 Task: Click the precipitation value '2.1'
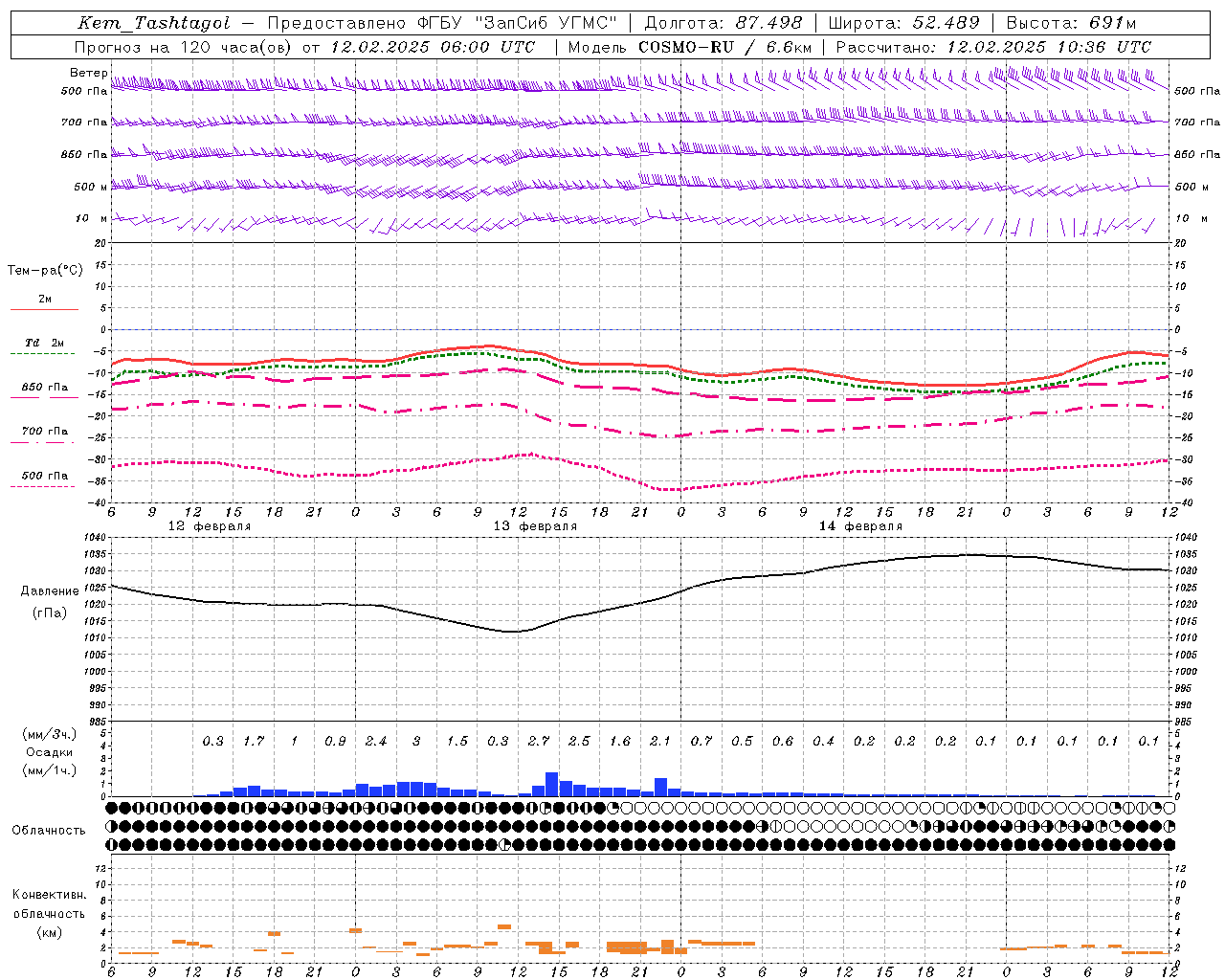[x=660, y=741]
